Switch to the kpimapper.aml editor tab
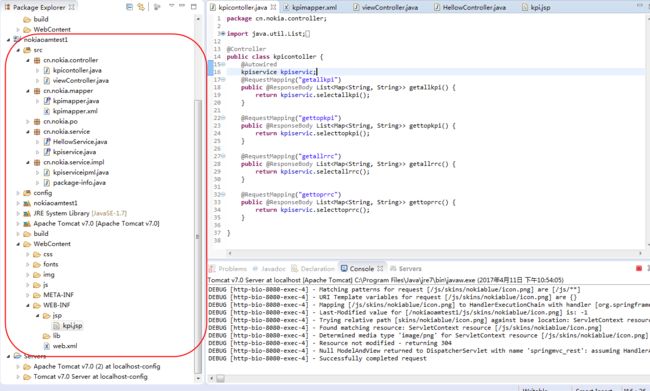The image size is (650, 391). coord(310,7)
